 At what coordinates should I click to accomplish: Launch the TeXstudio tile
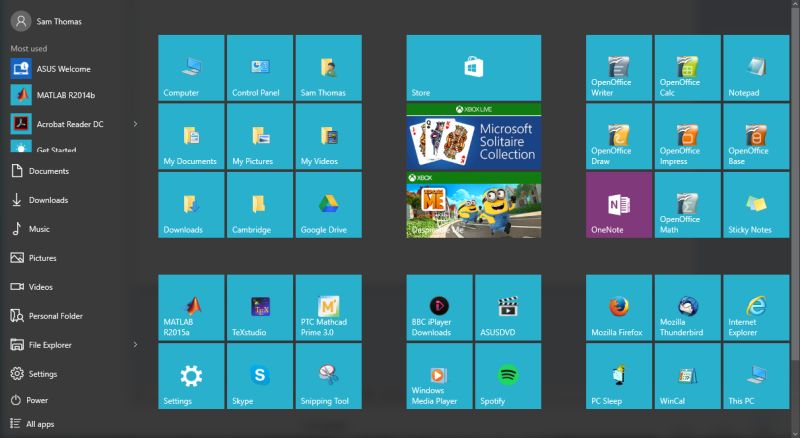pyautogui.click(x=260, y=307)
